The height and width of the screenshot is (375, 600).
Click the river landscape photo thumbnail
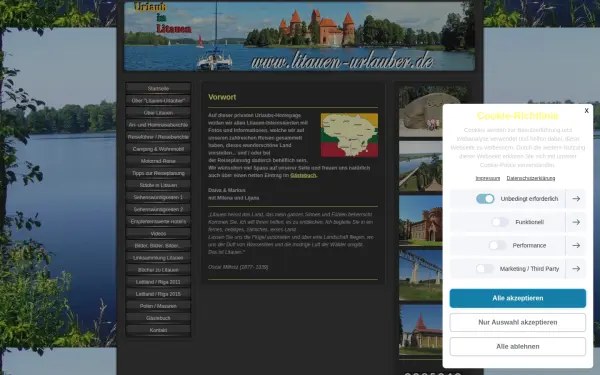421,166
